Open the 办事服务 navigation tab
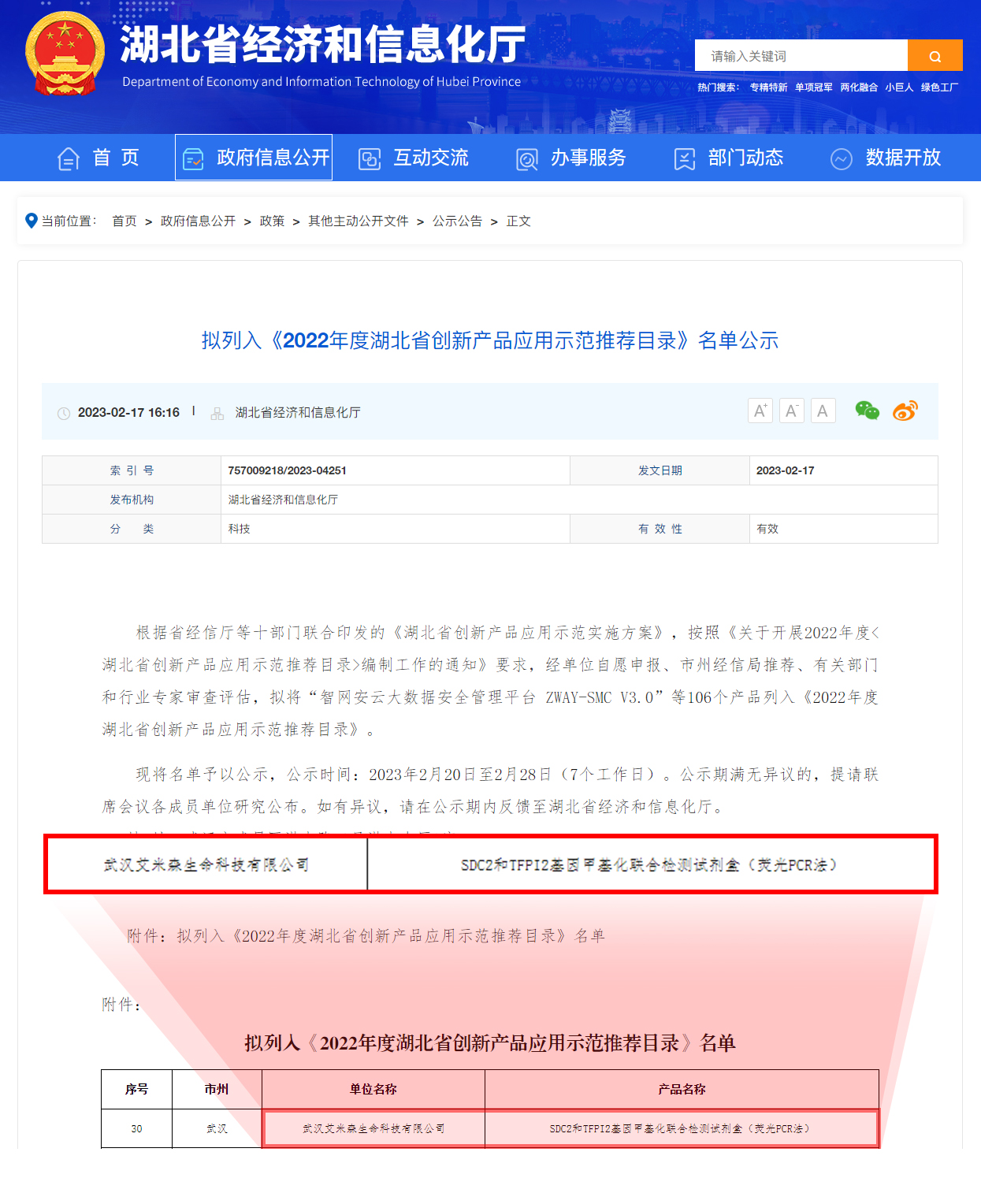The image size is (981, 1204). (x=588, y=158)
